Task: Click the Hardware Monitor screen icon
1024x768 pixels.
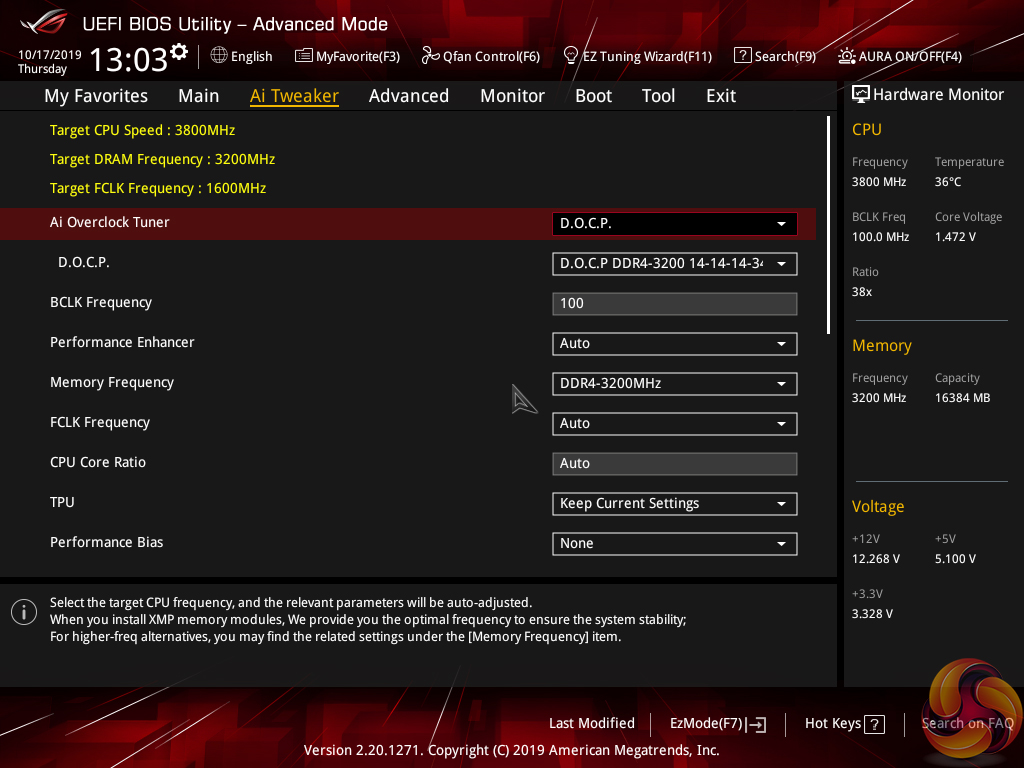Action: point(861,95)
